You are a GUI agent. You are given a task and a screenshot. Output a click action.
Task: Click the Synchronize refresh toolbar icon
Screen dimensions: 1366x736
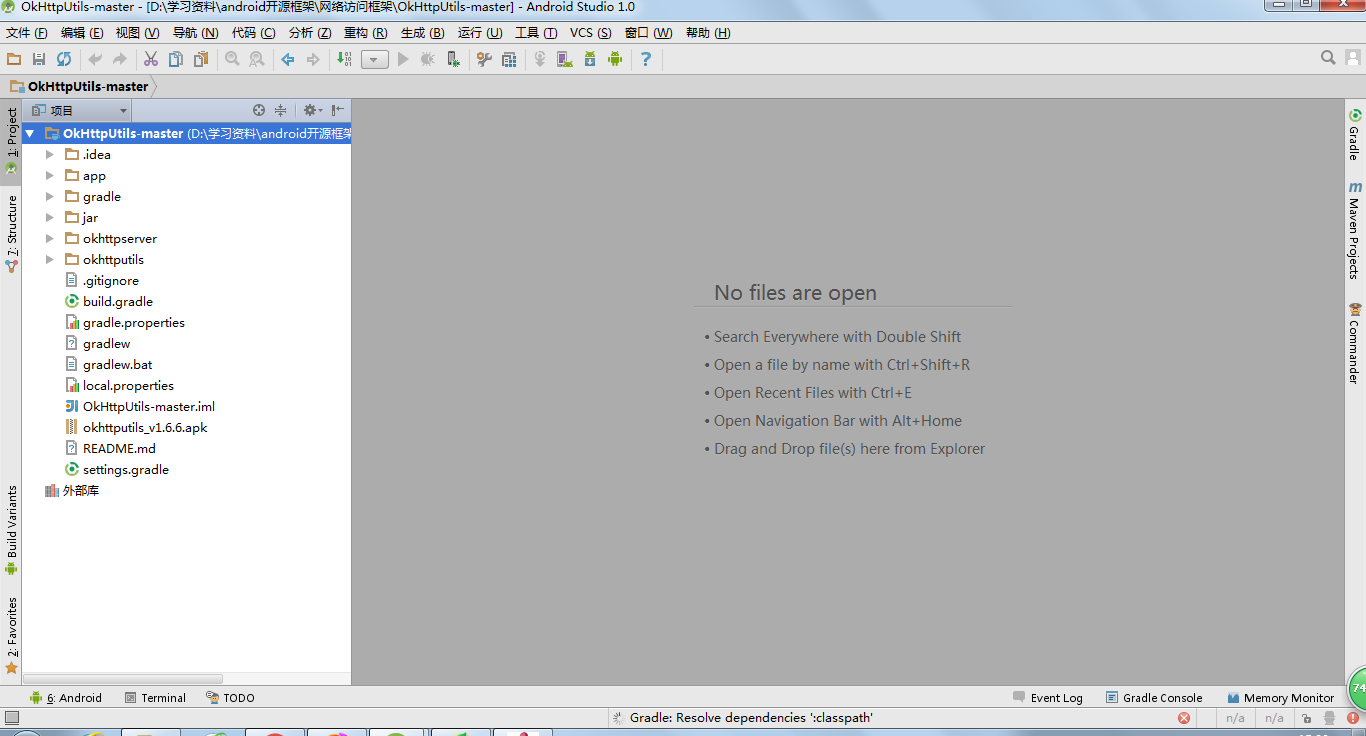click(64, 60)
